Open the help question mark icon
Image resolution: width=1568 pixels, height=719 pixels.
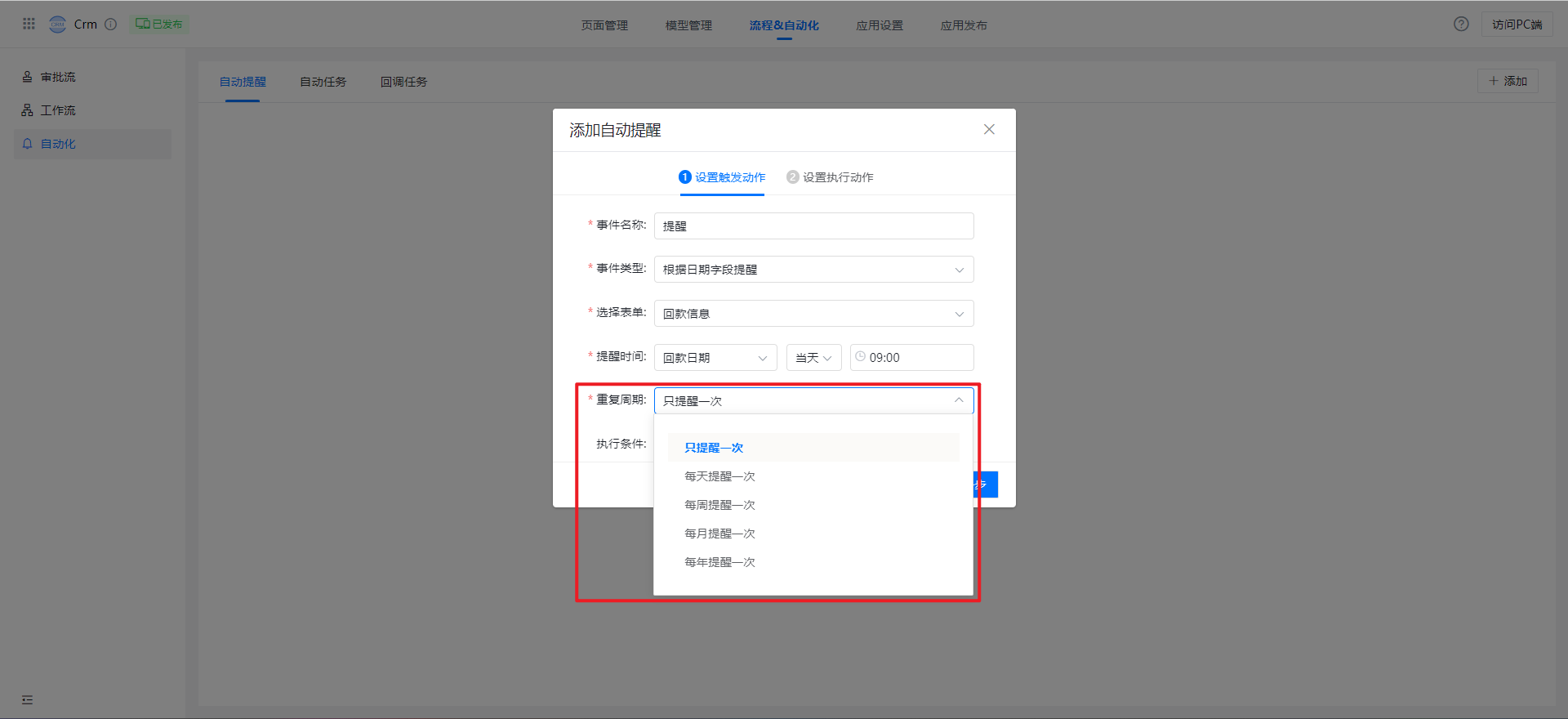(x=1461, y=24)
